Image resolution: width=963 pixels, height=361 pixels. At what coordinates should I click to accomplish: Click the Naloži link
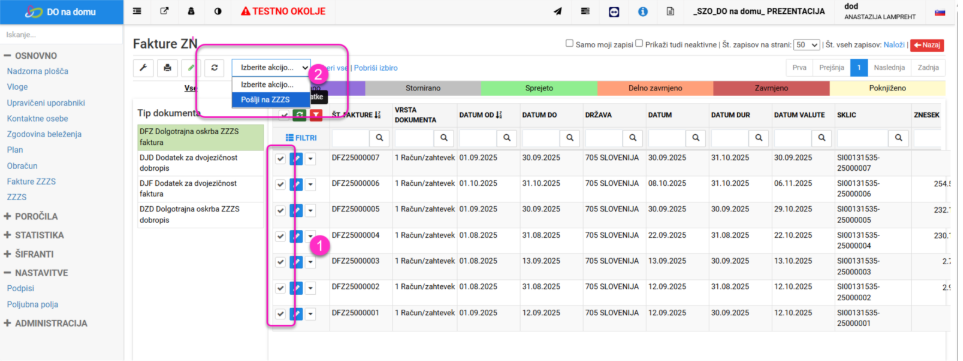893,45
